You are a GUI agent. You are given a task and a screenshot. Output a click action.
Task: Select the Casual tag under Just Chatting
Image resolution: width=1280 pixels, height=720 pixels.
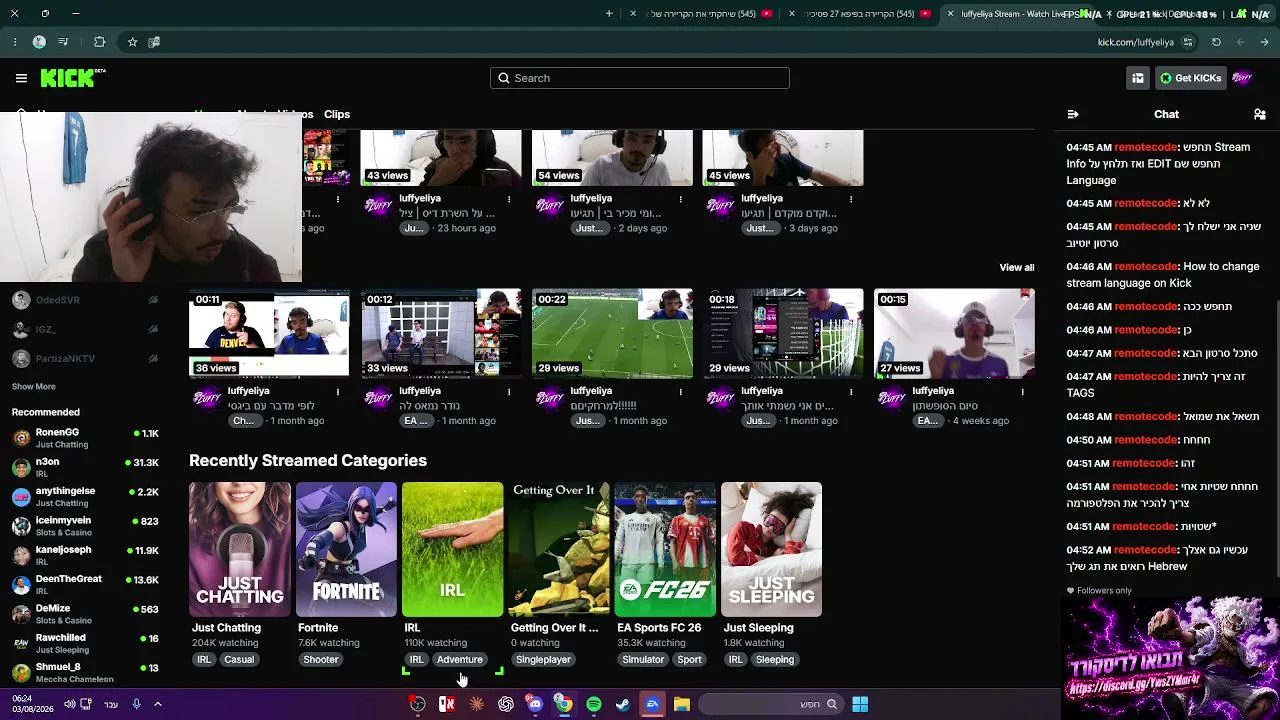click(x=239, y=660)
